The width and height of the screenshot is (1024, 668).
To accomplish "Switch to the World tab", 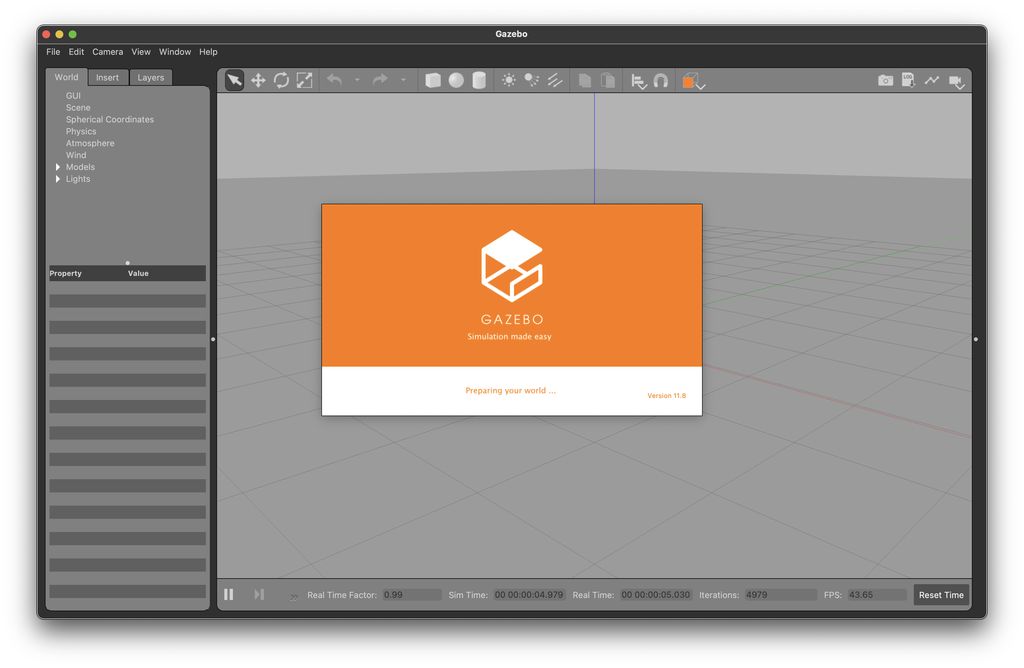I will (66, 77).
